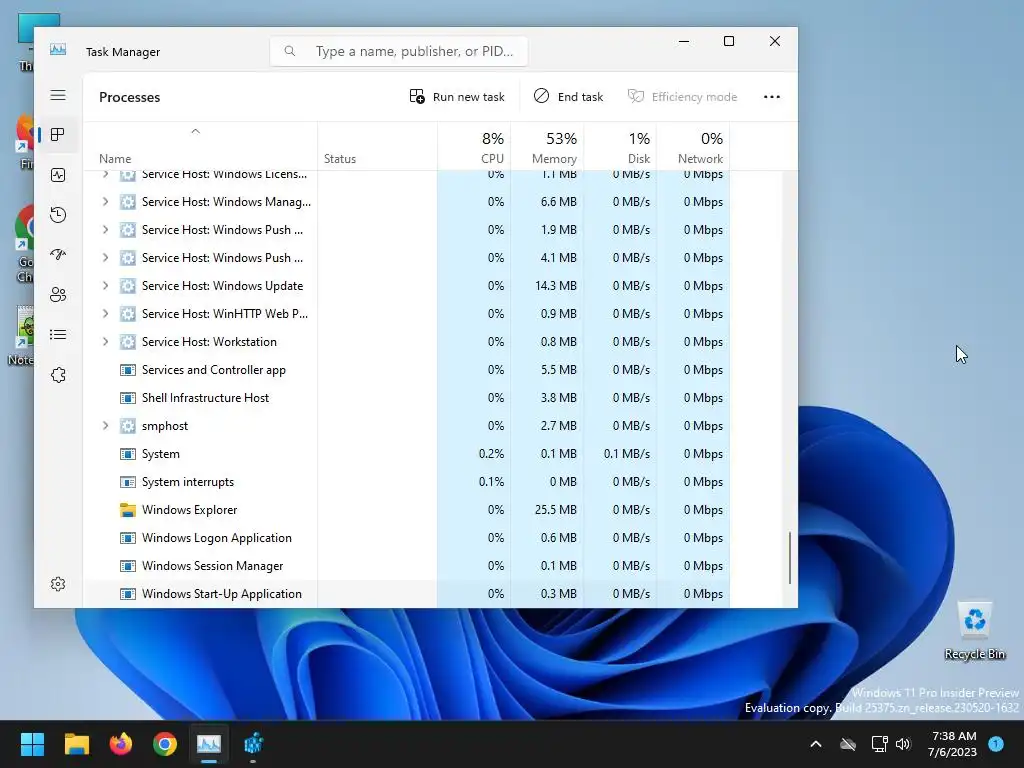Click the blue cubes app taskbar icon

[x=253, y=744]
